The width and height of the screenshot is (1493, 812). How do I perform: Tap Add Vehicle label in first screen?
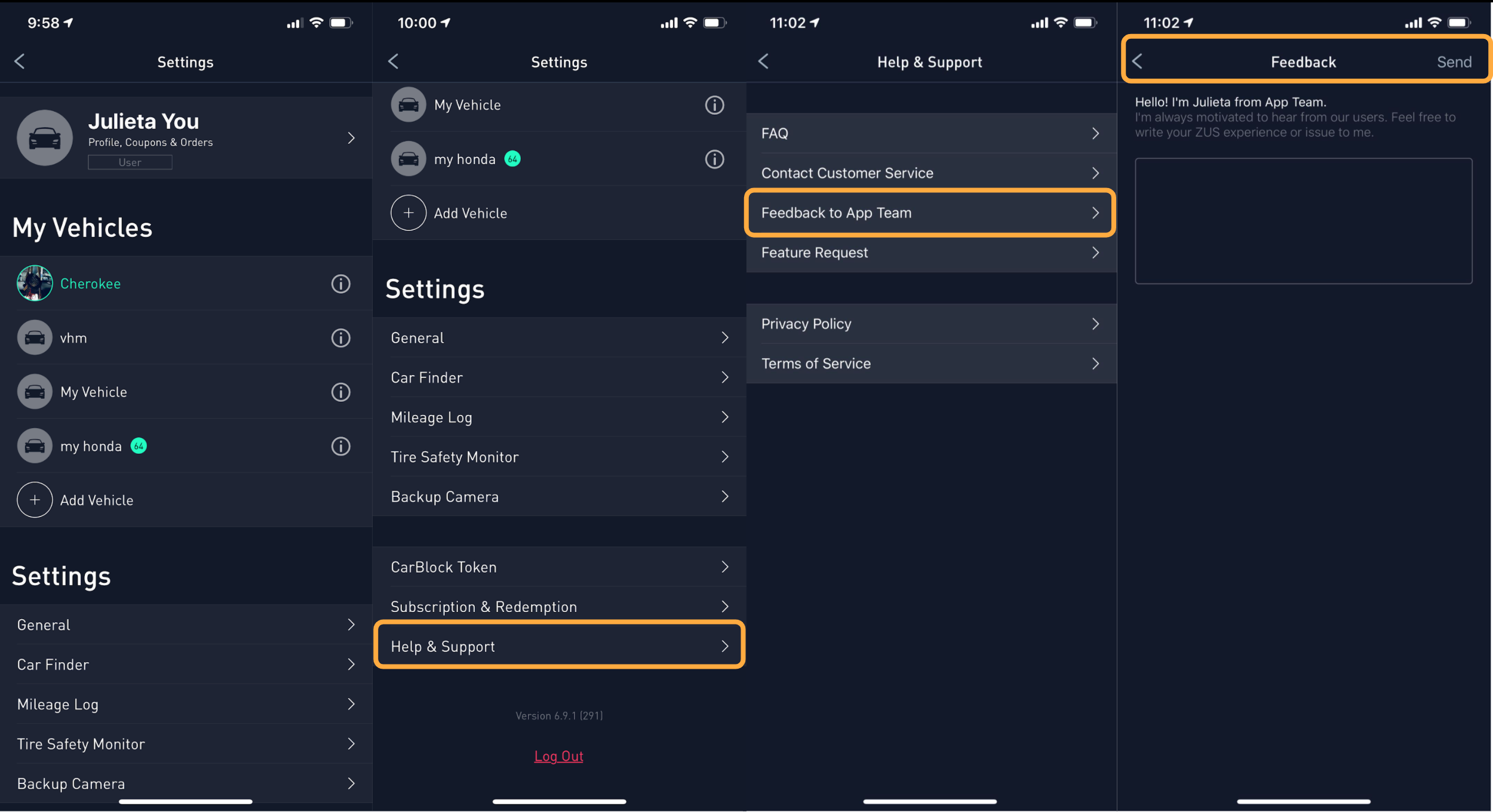click(97, 500)
